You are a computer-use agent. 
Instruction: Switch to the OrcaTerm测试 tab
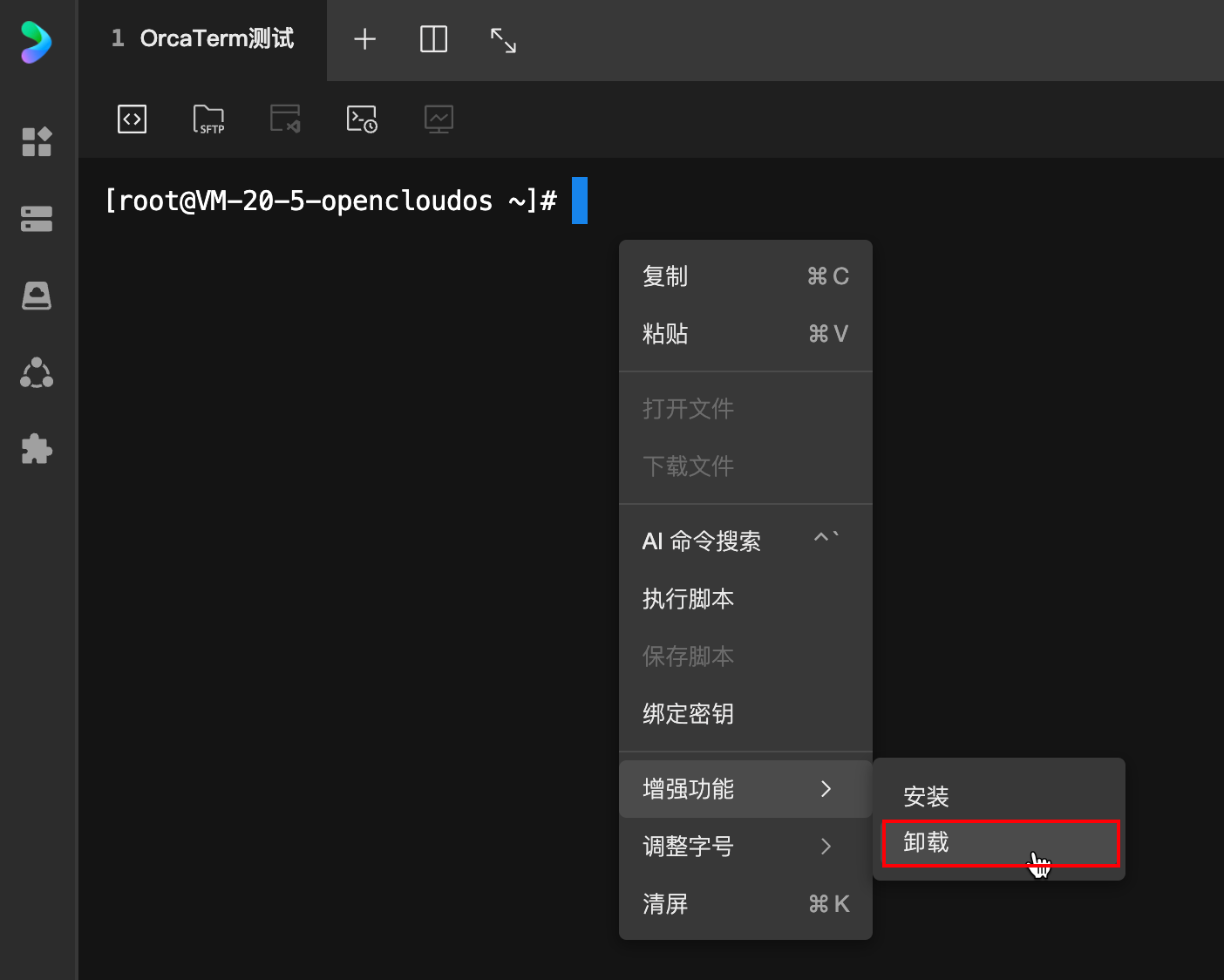(202, 39)
